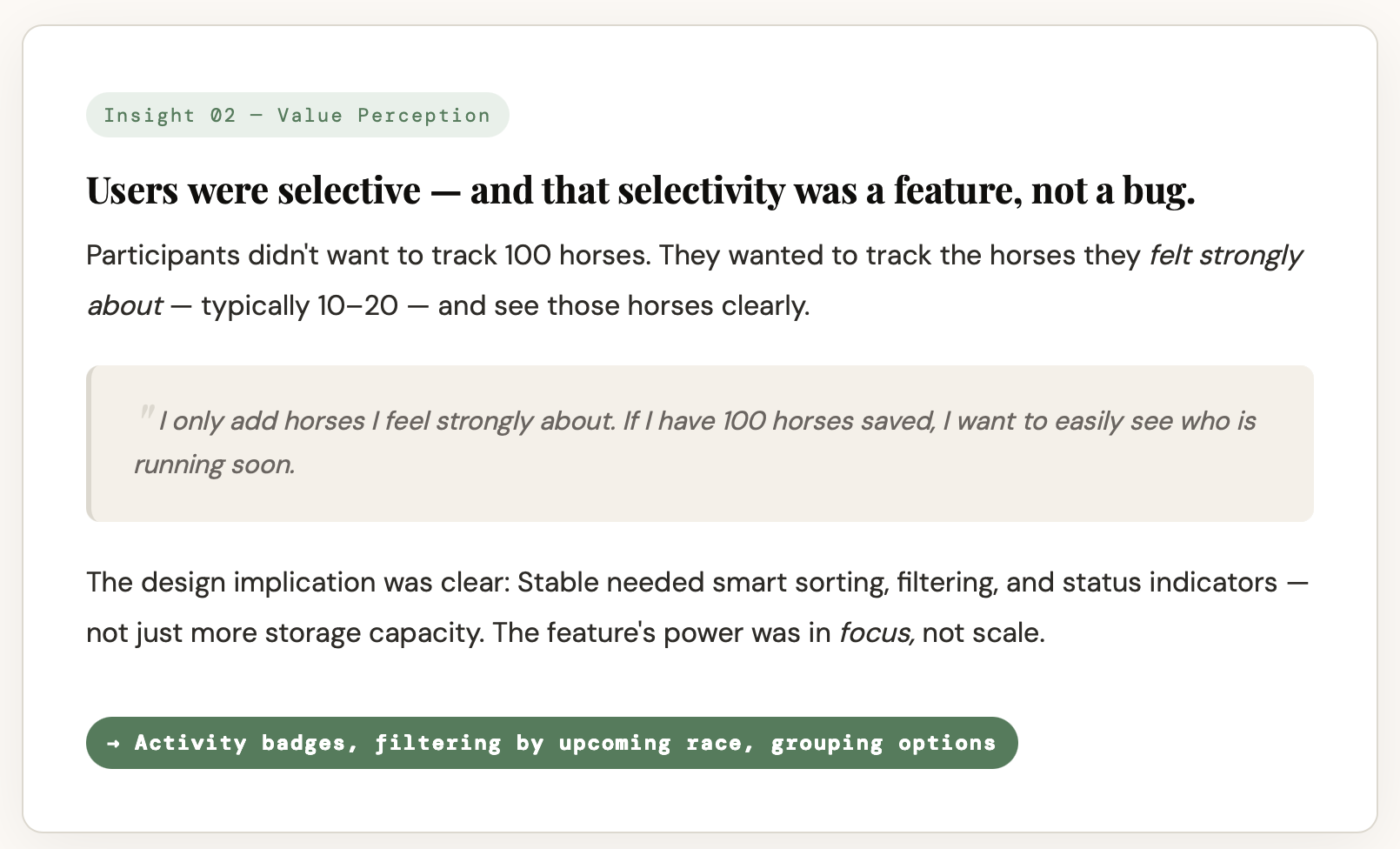Click the italic word 'focus'
Screen dimensions: 1400x849
coord(876,632)
